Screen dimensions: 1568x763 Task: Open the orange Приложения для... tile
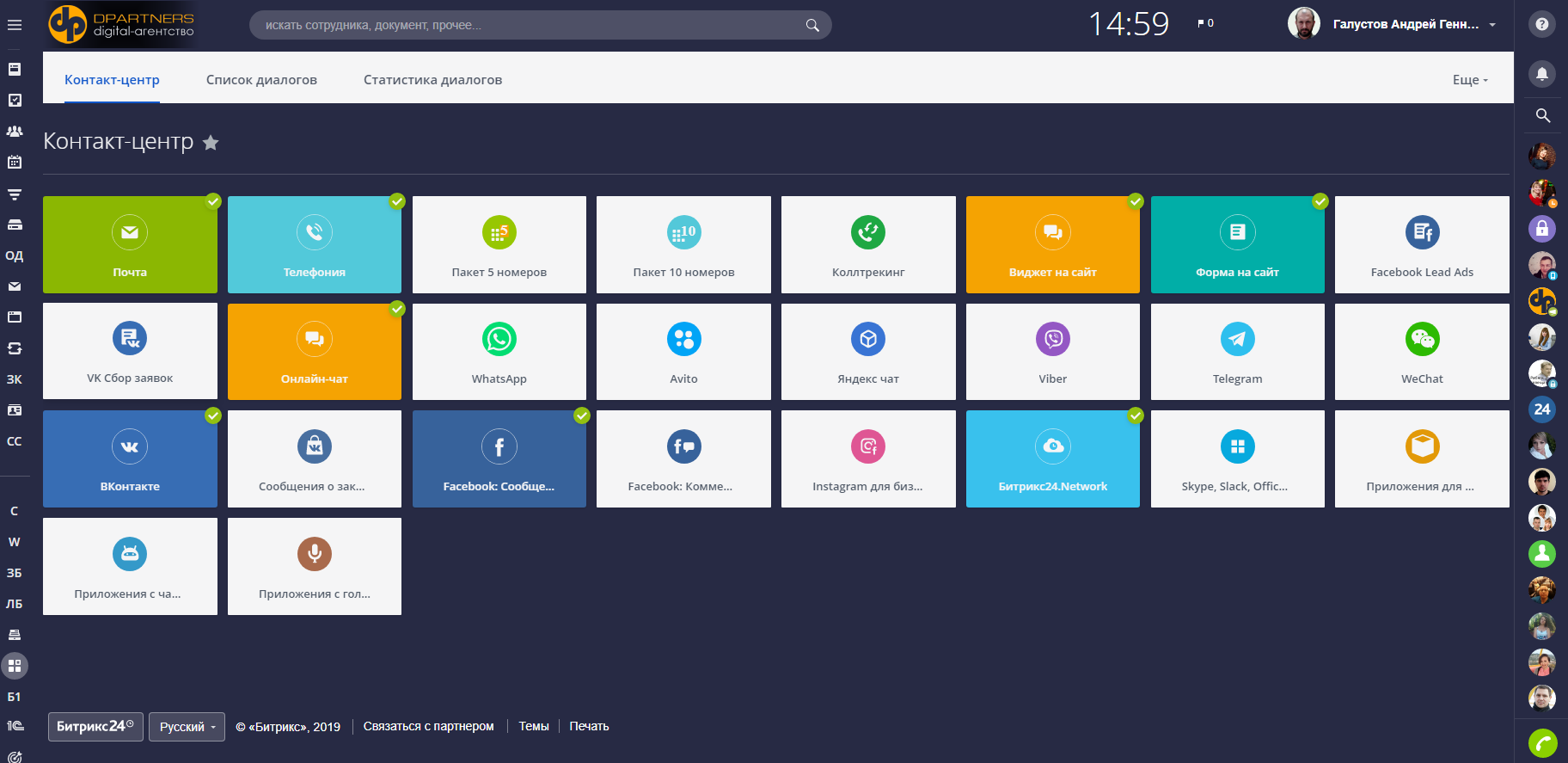pos(1422,458)
